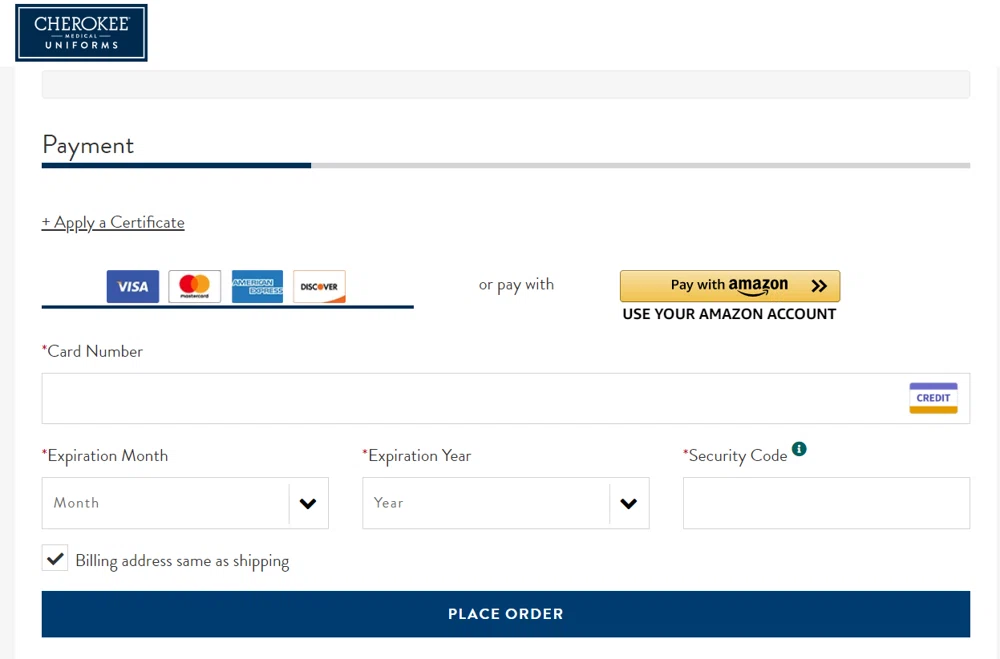Viewport: 1000px width, 659px height.
Task: Click the chevron on the Month selector
Action: 308,503
